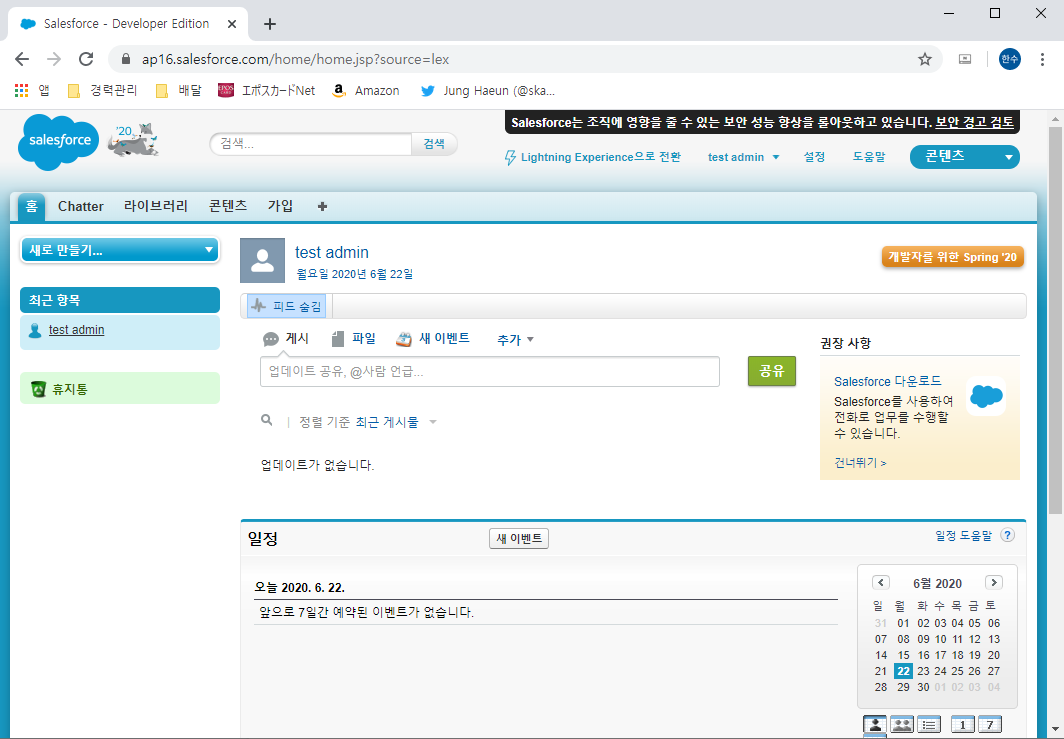The height and width of the screenshot is (739, 1064).
Task: Click the new event calendar icon in the publisher
Action: tap(404, 339)
